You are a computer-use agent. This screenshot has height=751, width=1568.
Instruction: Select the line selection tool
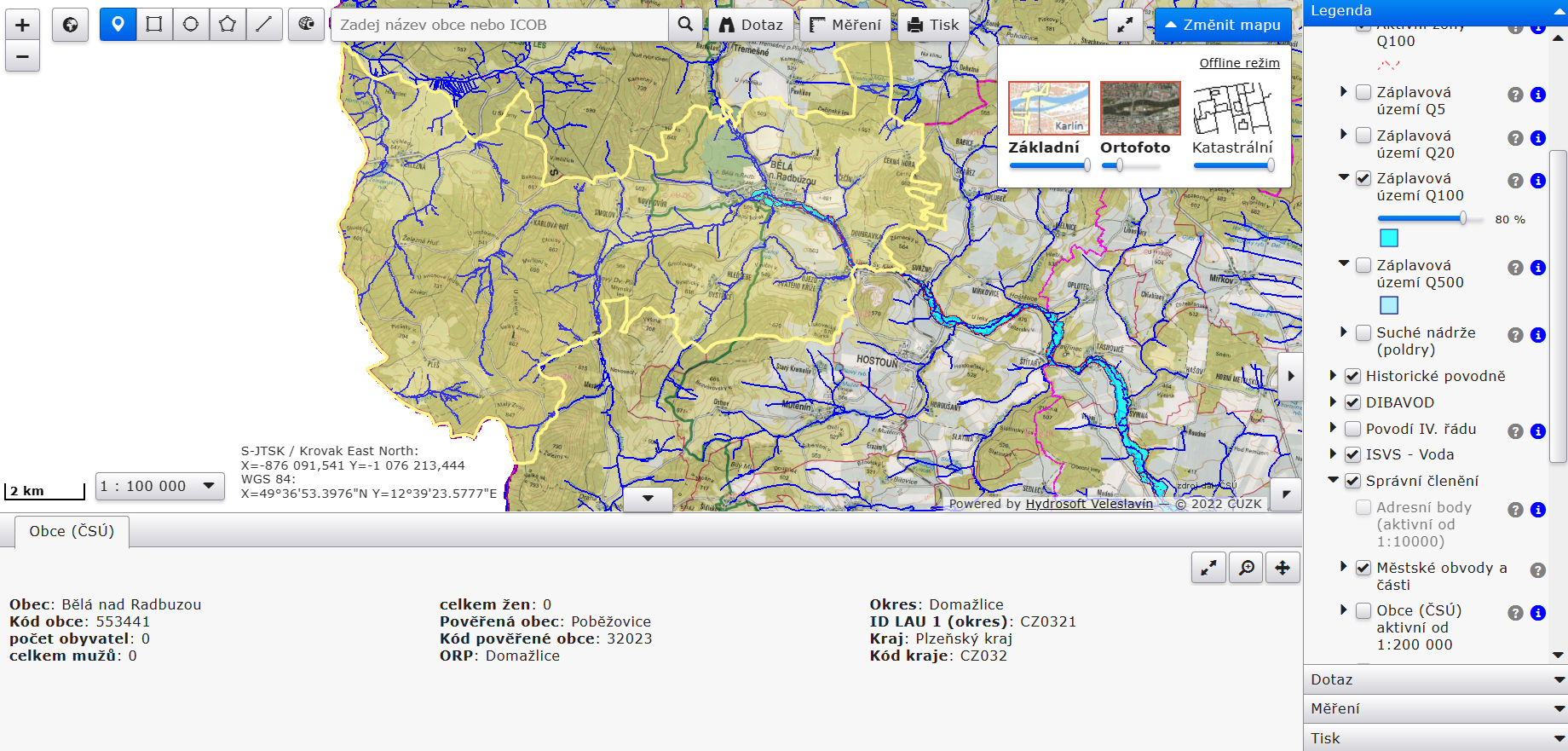(x=264, y=25)
